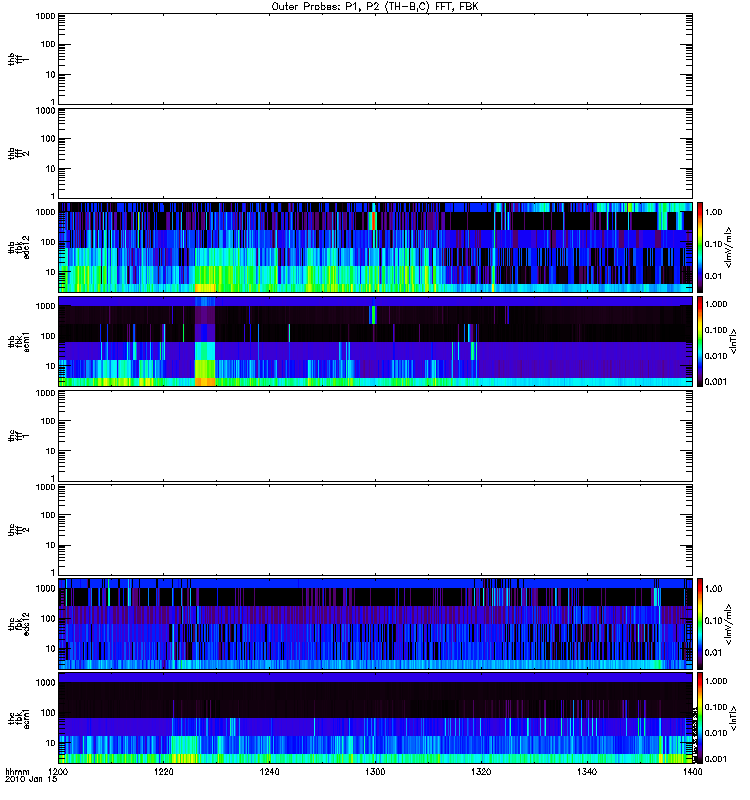
Task: Click the 'thc fbk edc12' panel axis label
Action: 19,624
